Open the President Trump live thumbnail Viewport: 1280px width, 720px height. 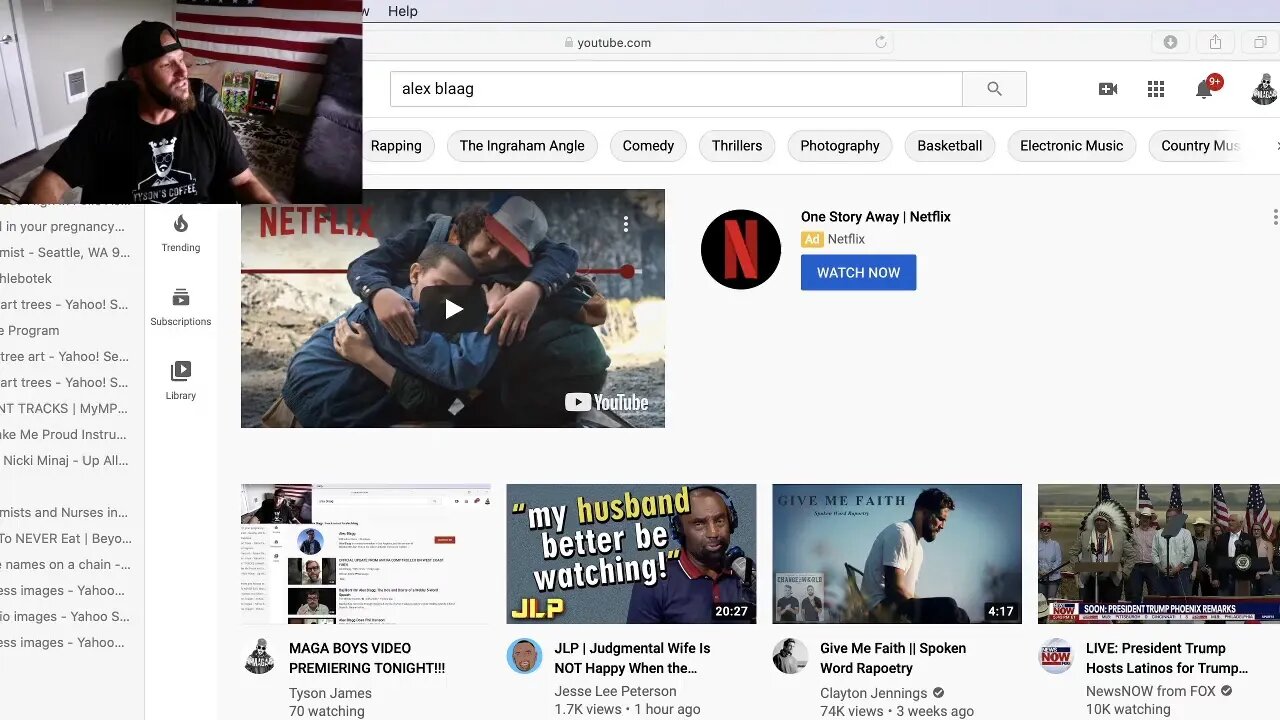(1159, 553)
